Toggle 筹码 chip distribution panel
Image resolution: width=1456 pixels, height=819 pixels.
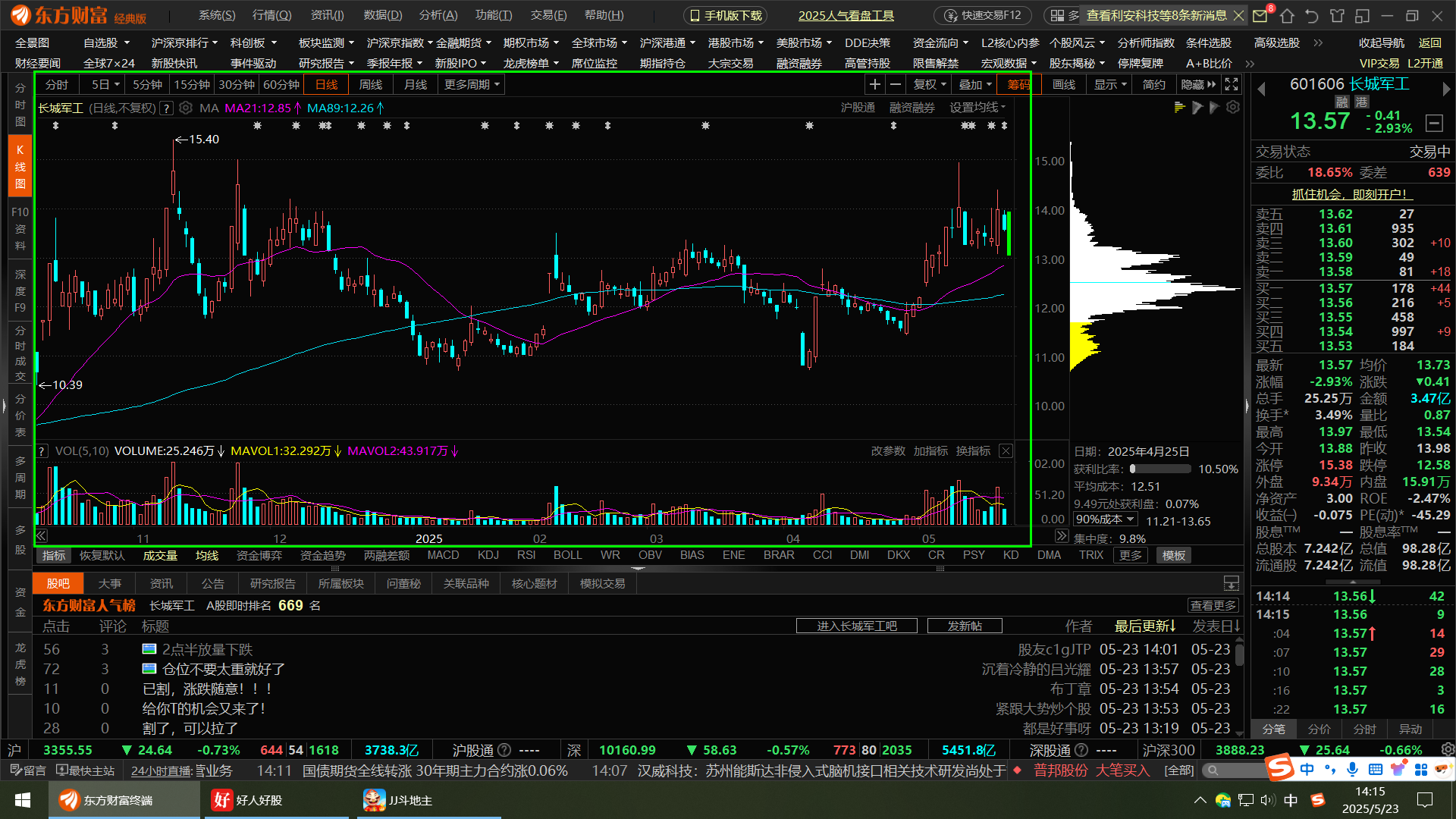click(1018, 84)
